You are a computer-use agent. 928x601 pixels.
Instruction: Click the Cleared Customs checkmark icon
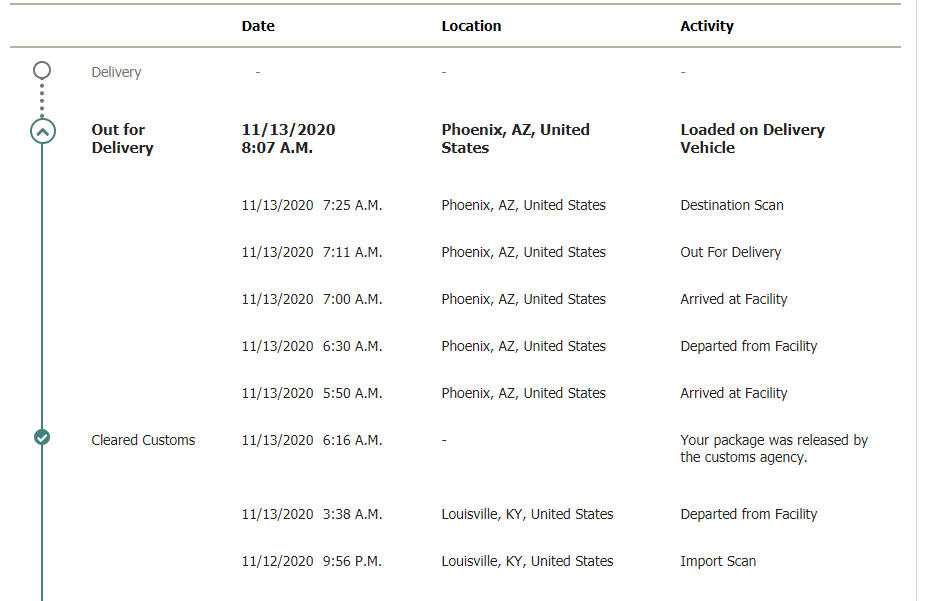[x=42, y=438]
